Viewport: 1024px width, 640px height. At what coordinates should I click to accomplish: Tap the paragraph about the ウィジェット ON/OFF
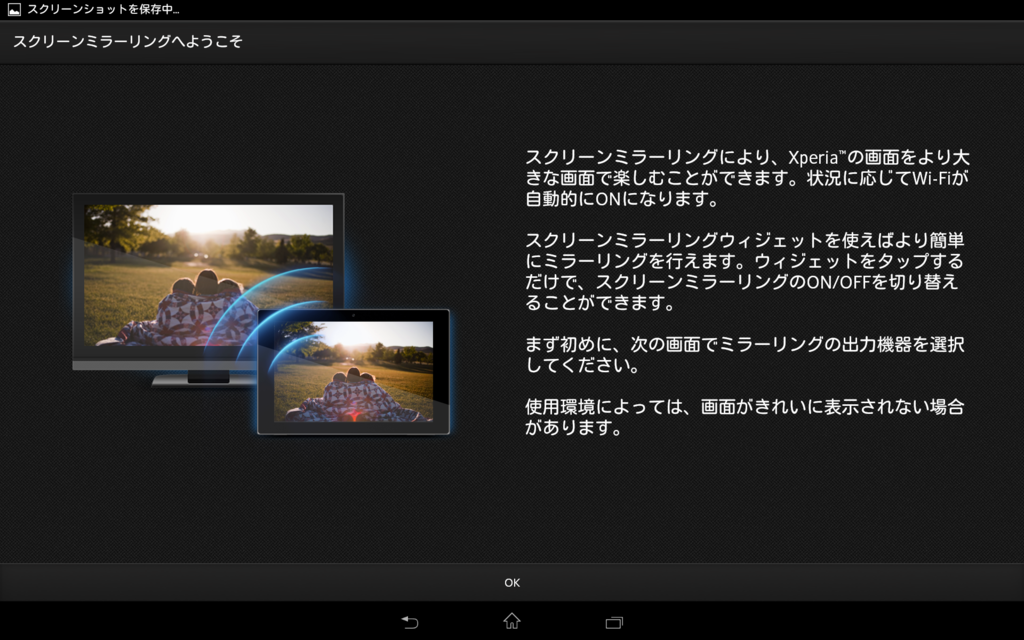coord(744,271)
